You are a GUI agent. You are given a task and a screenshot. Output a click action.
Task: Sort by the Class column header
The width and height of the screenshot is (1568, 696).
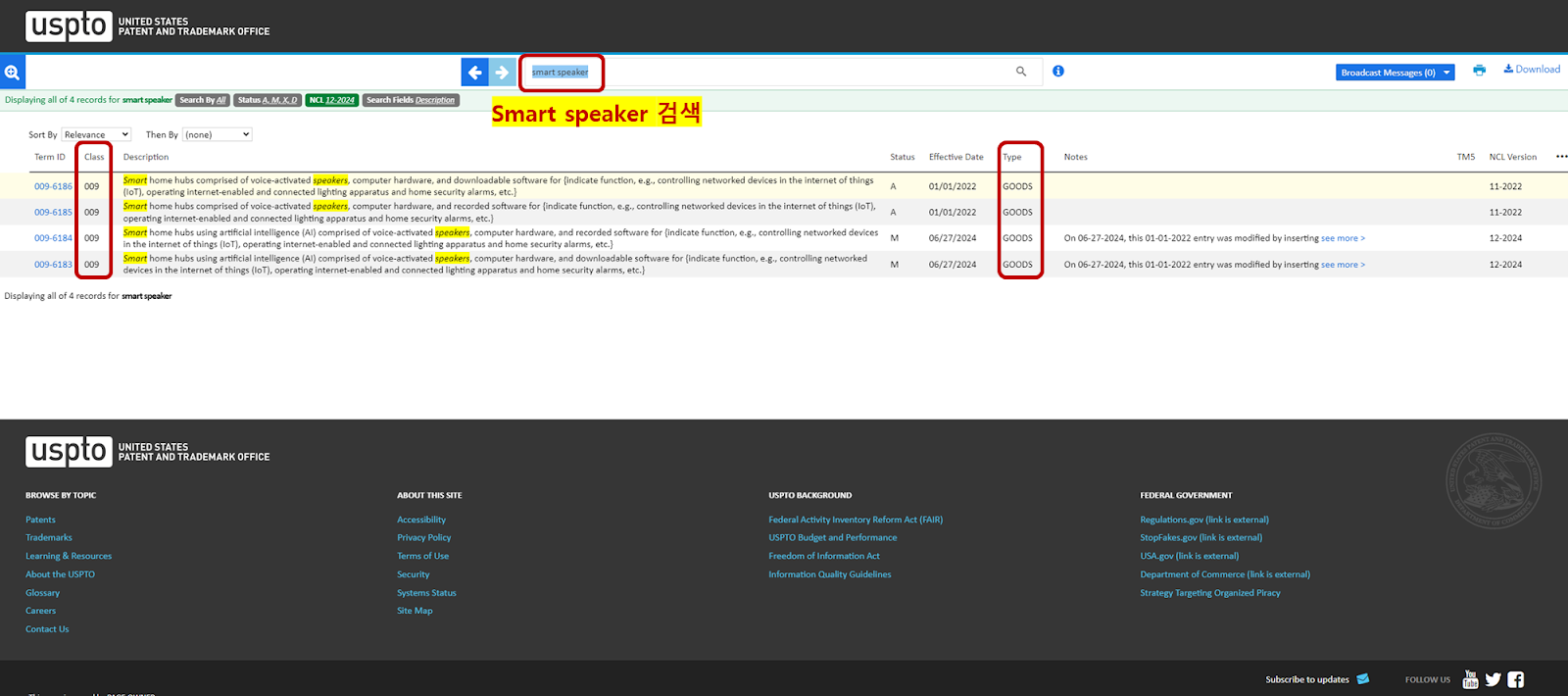[x=94, y=157]
